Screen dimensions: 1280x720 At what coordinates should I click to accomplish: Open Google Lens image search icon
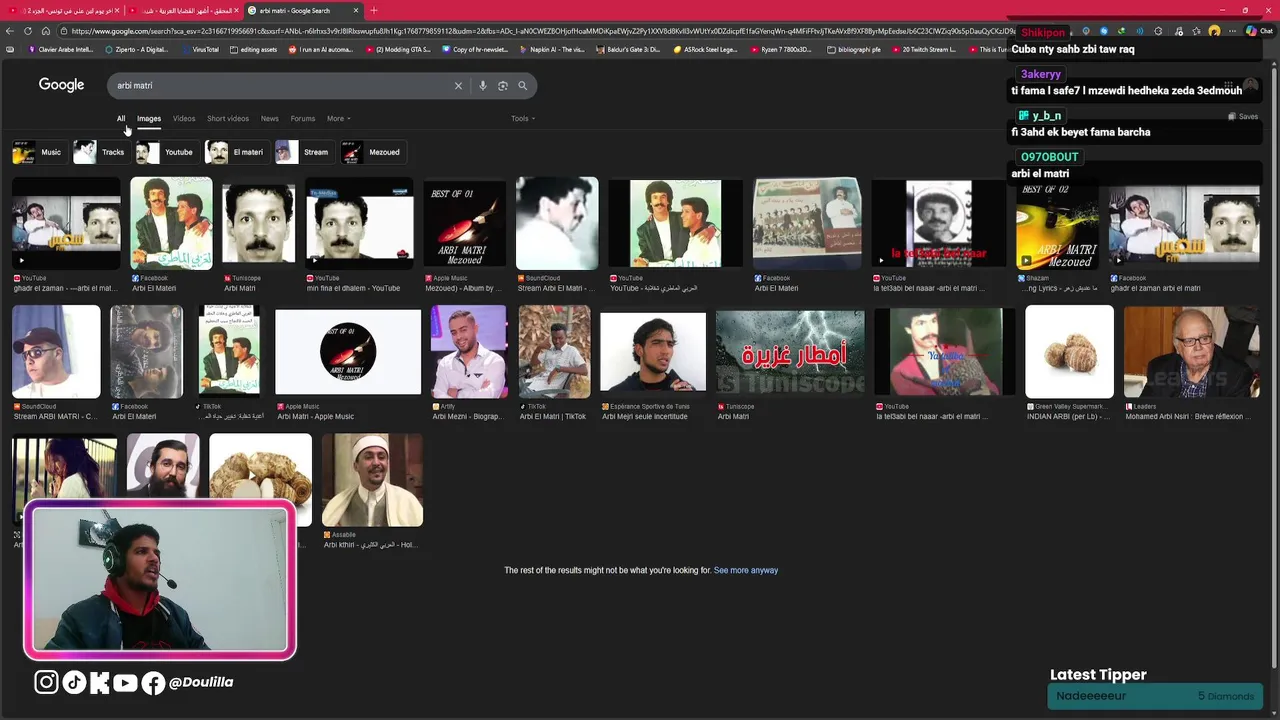[502, 86]
